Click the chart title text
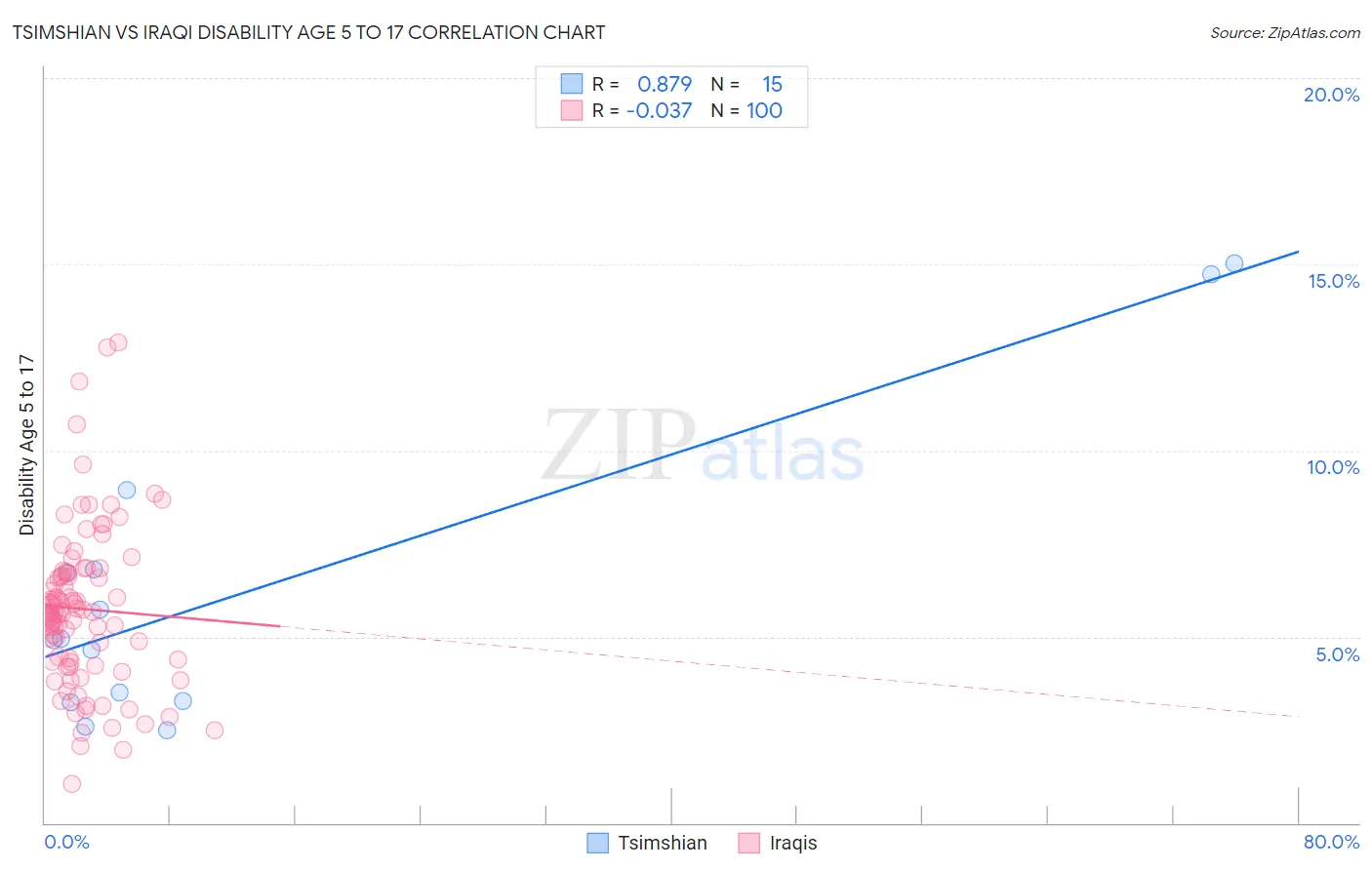 point(308,32)
